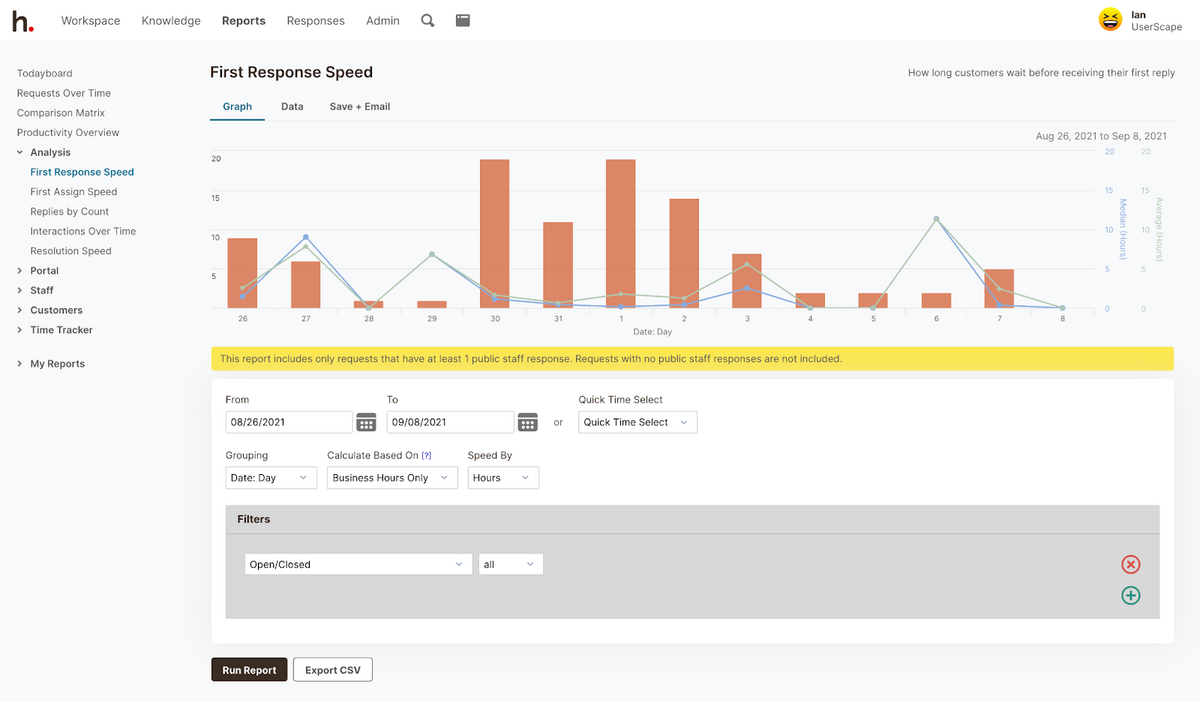Remove the Open/Closed filter with red X

tap(1131, 564)
